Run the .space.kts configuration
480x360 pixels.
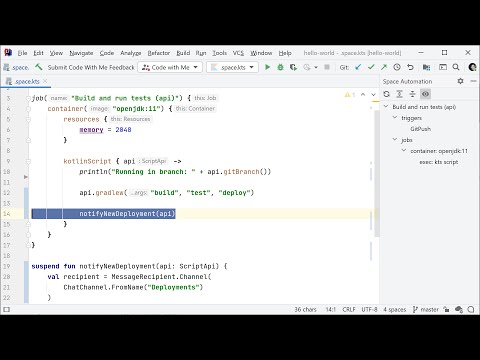pos(267,67)
